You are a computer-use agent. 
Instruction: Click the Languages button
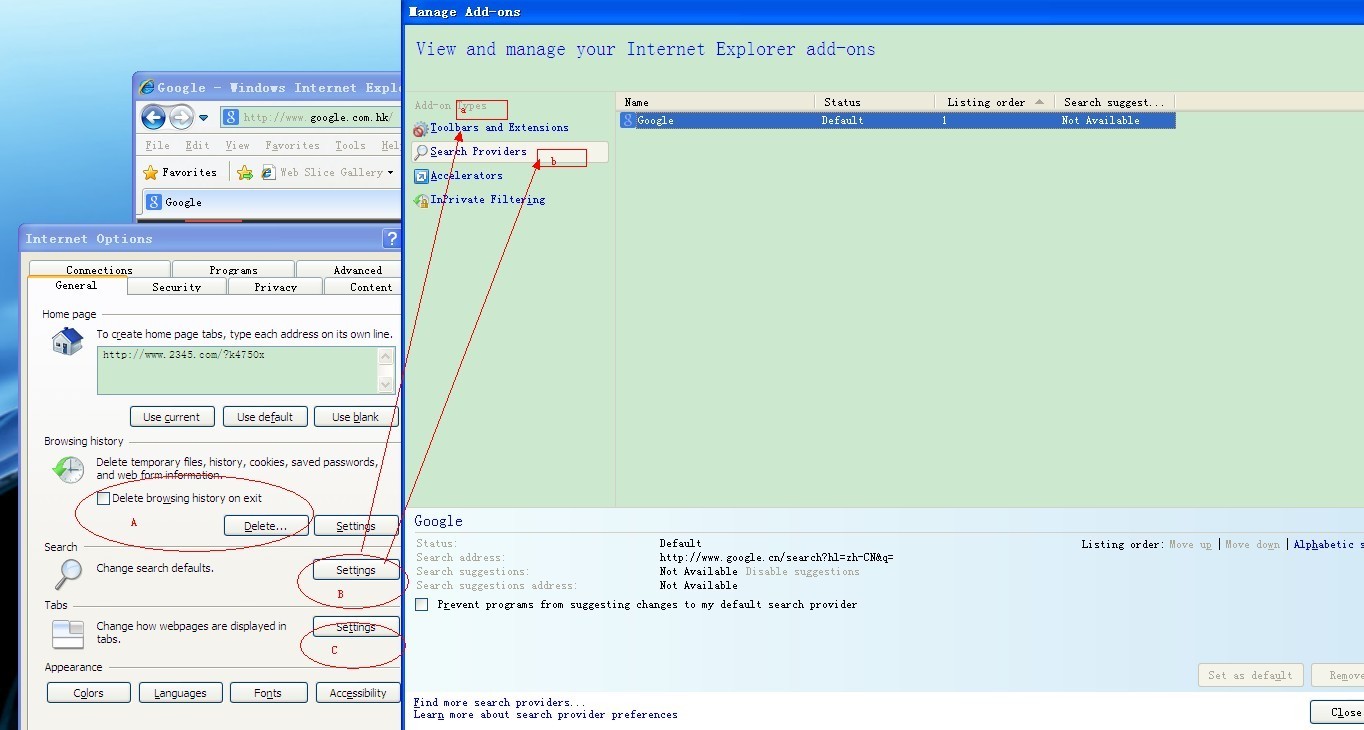(180, 693)
